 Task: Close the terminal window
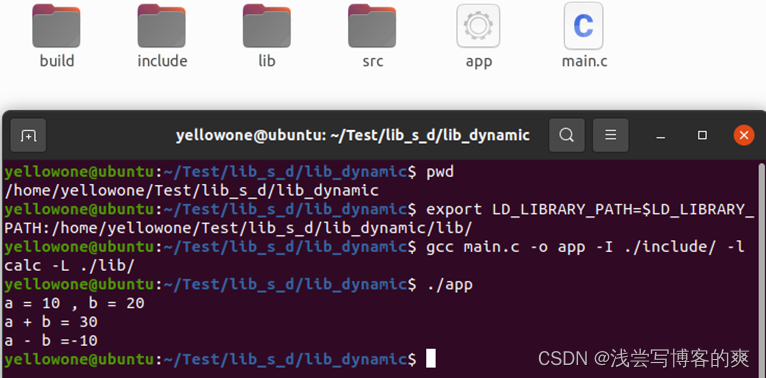click(744, 135)
